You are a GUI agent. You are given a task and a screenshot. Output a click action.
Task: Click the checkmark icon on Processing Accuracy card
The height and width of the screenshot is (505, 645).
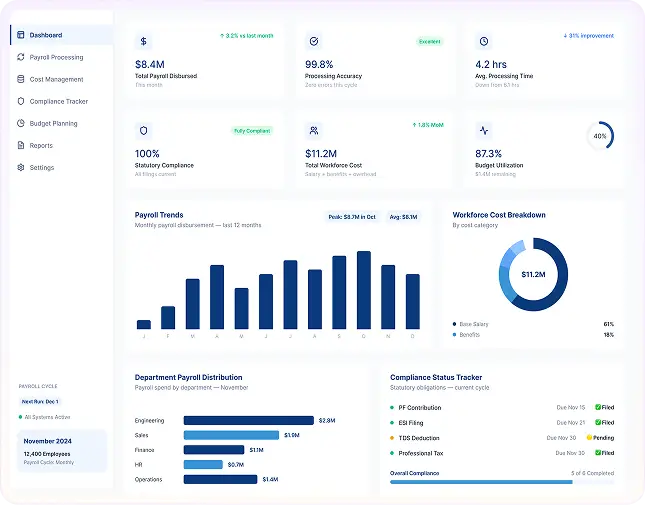click(314, 41)
